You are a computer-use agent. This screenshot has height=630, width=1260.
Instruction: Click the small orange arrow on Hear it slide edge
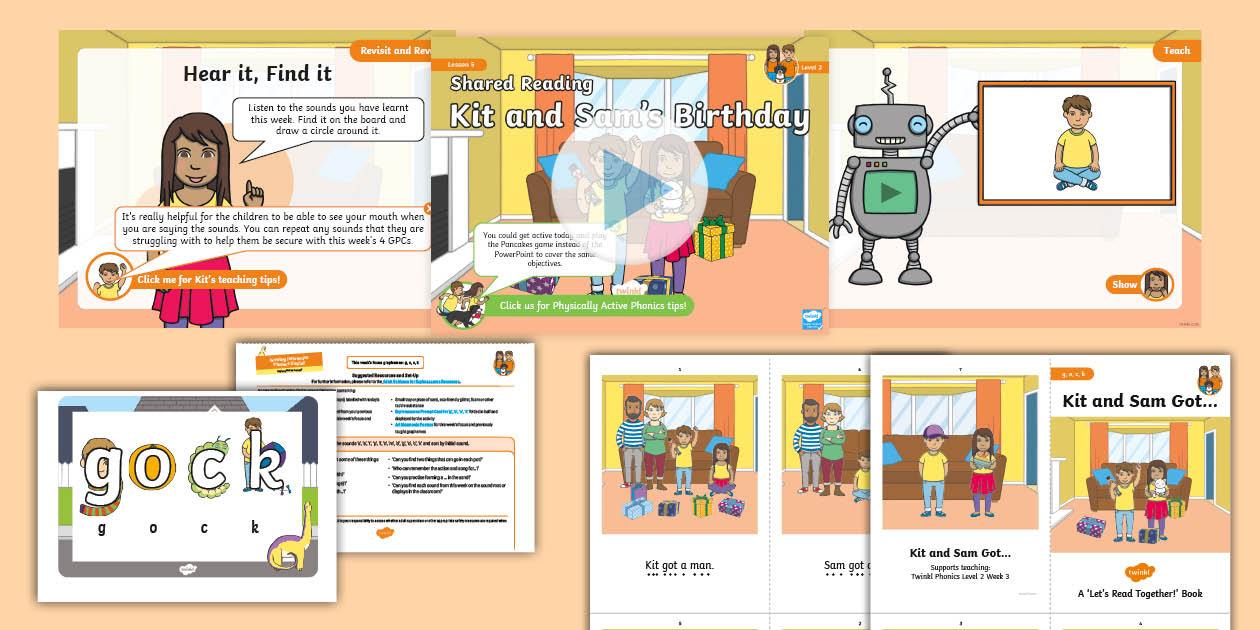pos(428,209)
